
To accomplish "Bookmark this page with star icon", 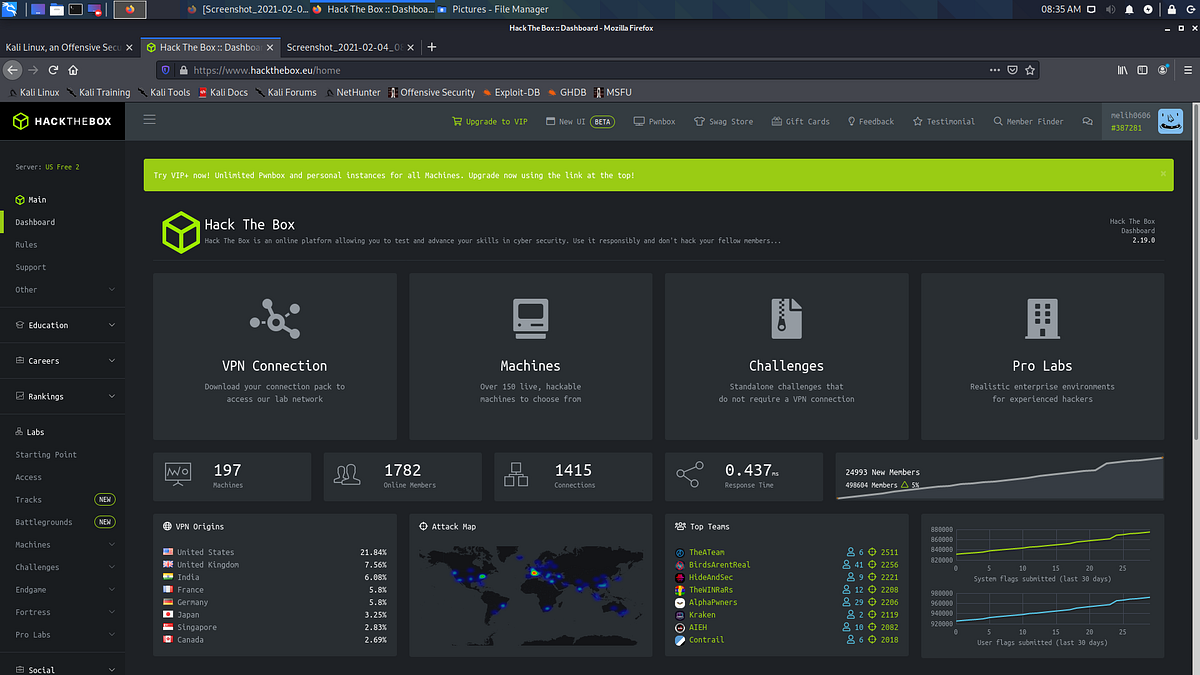I will point(1030,70).
